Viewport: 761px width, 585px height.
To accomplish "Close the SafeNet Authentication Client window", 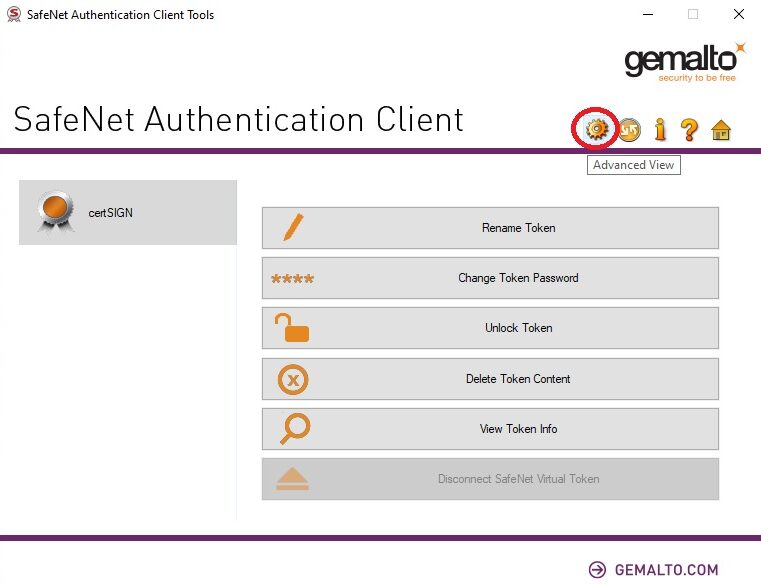I will [x=738, y=15].
